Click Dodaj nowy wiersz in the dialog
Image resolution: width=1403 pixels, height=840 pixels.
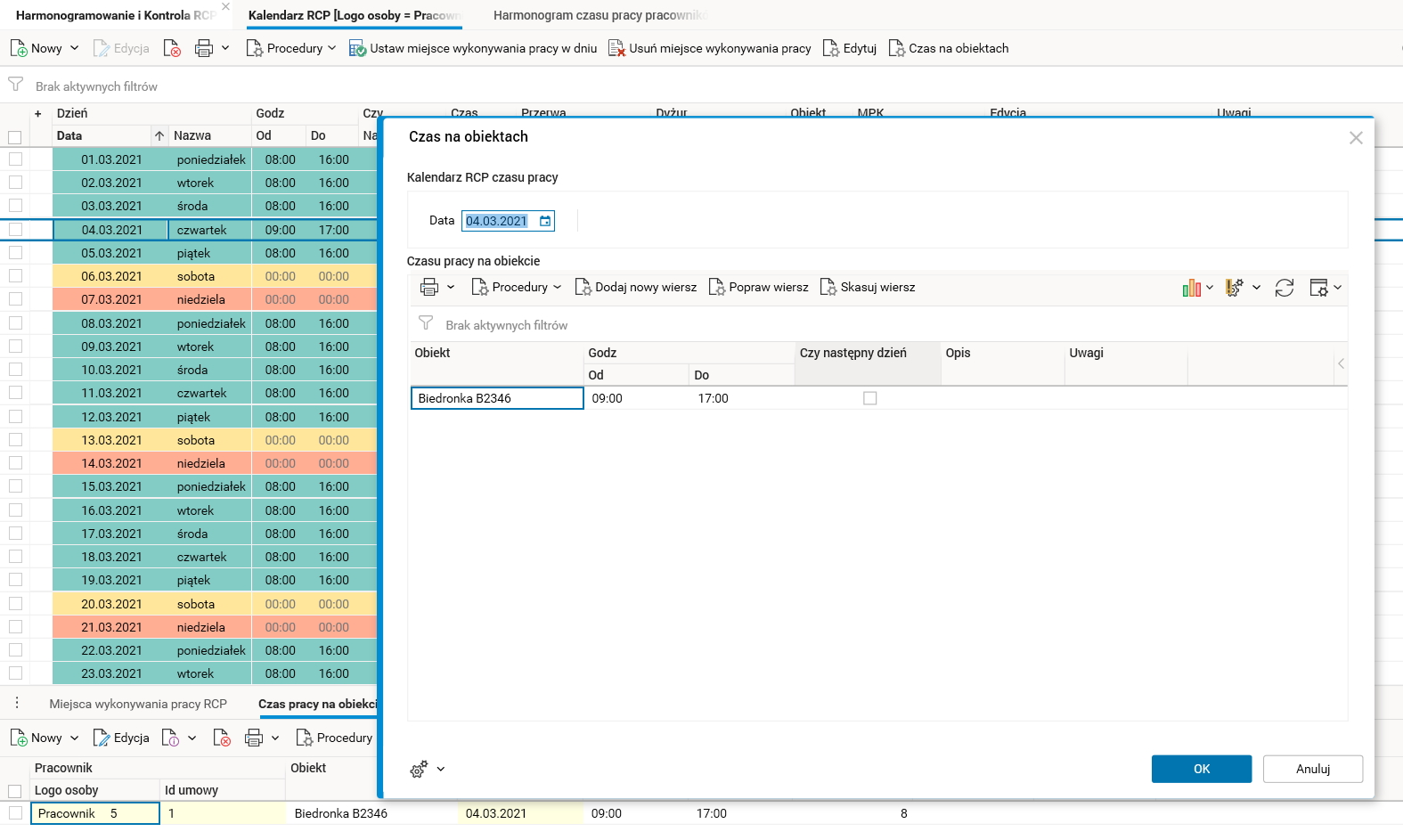636,287
